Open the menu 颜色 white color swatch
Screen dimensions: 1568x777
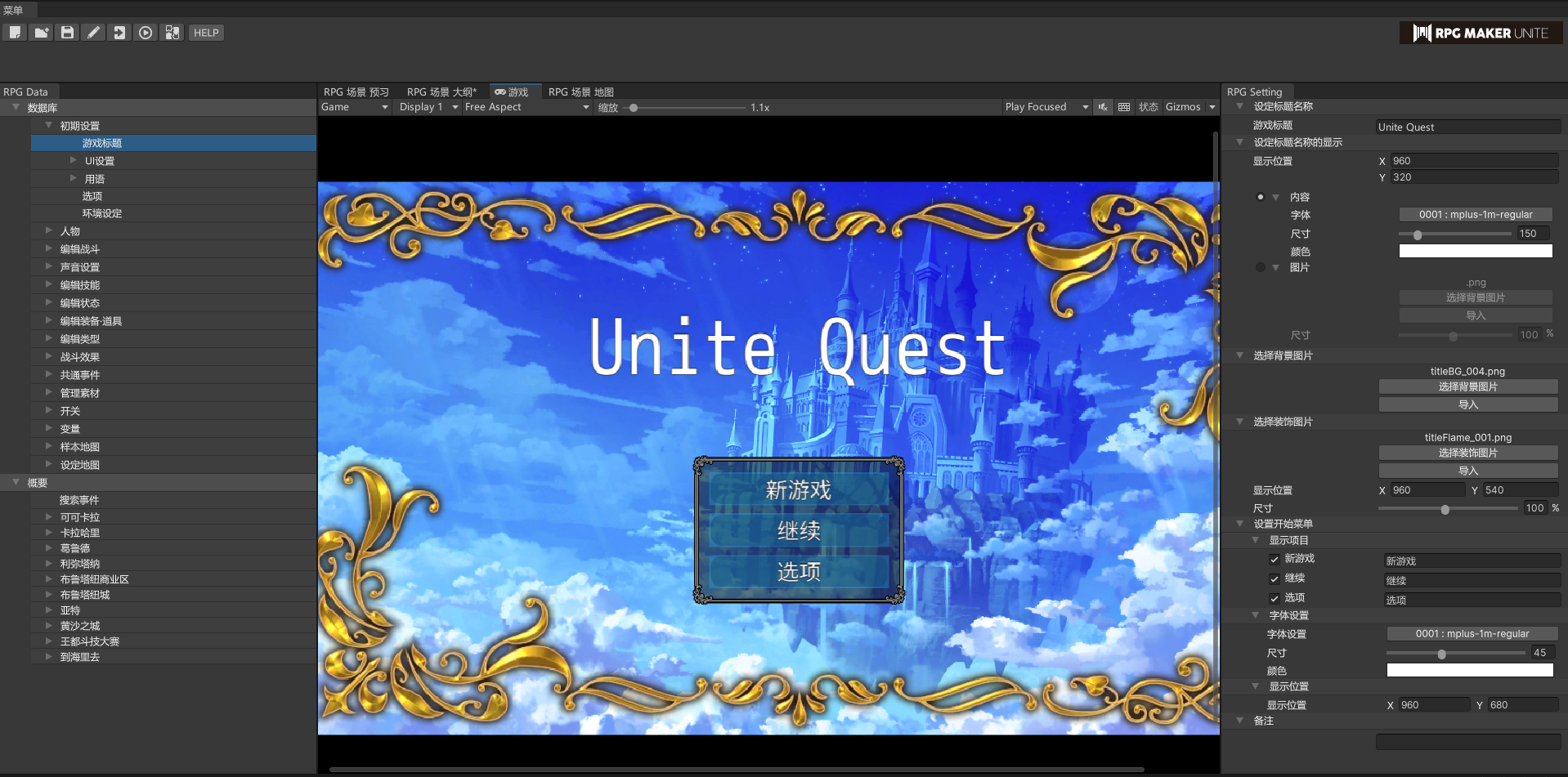pyautogui.click(x=1470, y=671)
